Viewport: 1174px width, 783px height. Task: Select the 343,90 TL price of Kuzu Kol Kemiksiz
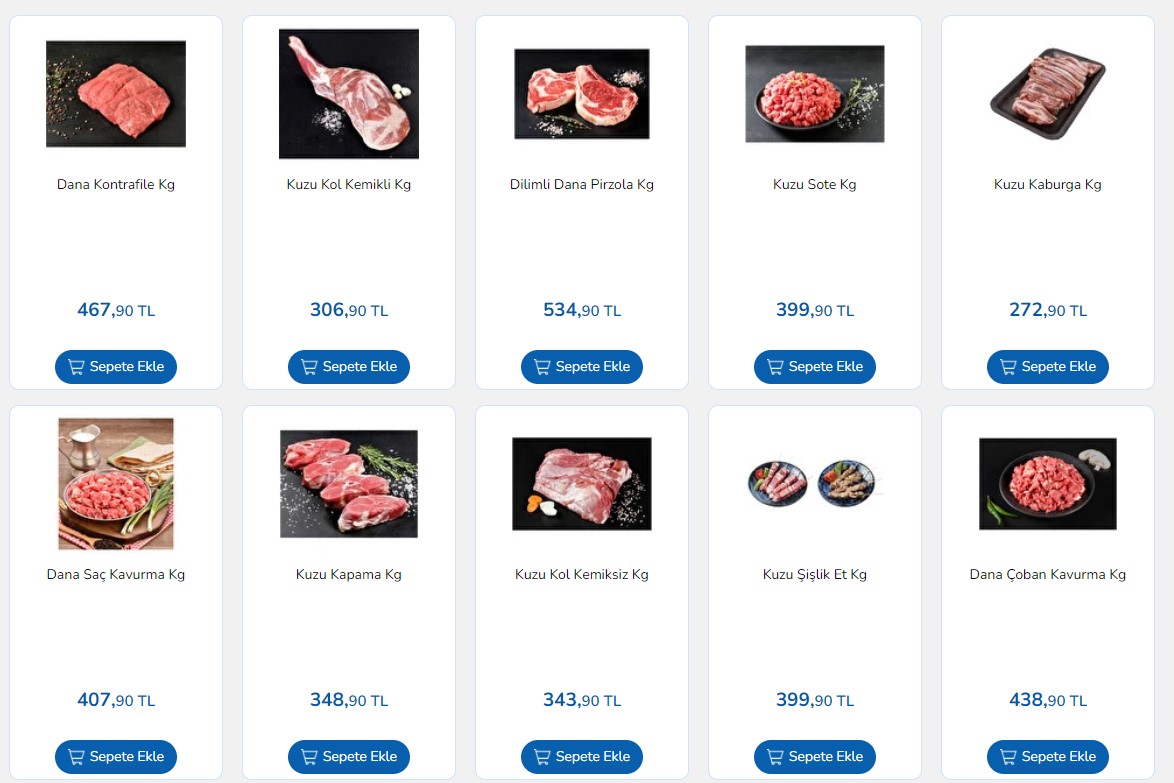click(582, 700)
